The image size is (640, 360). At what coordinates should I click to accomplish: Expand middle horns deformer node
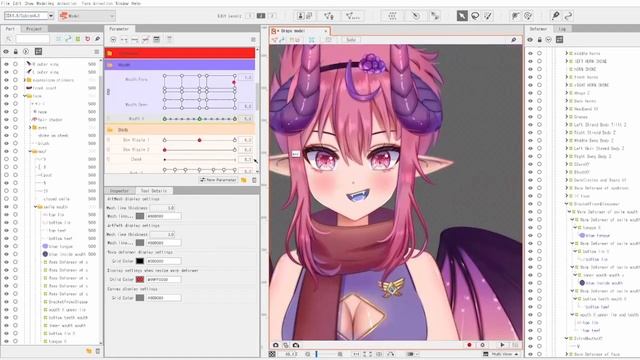567,53
